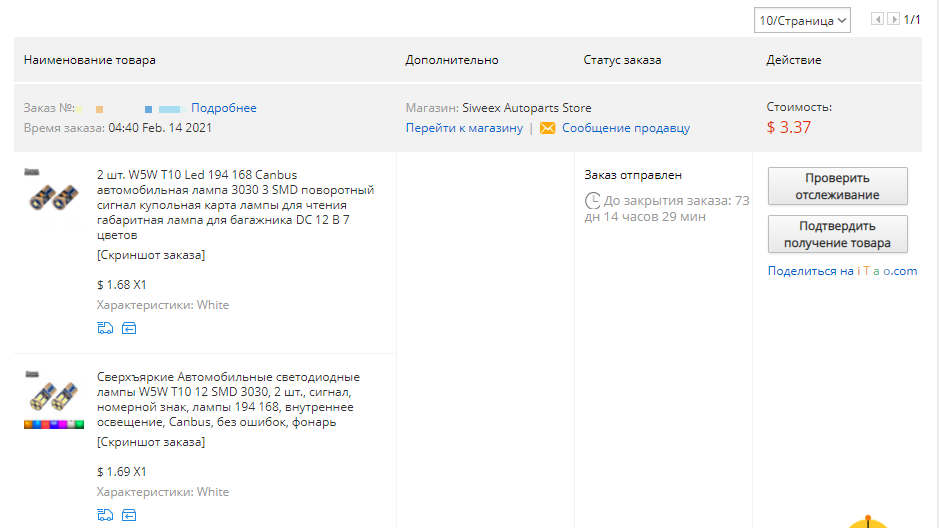This screenshot has width=939, height=528.
Task: Open the 10/Страница page size dropdown
Action: pyautogui.click(x=802, y=20)
